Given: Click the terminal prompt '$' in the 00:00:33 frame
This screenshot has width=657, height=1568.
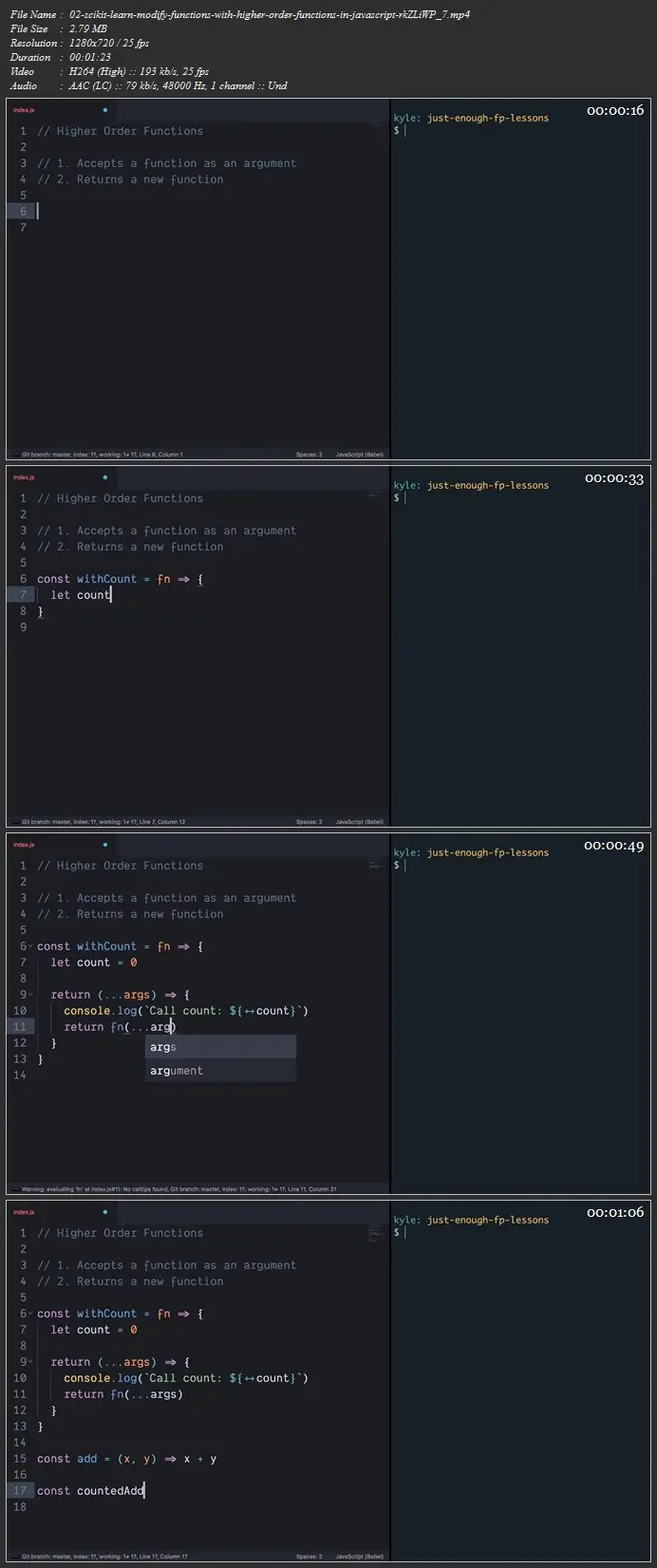Looking at the screenshot, I should 397,497.
